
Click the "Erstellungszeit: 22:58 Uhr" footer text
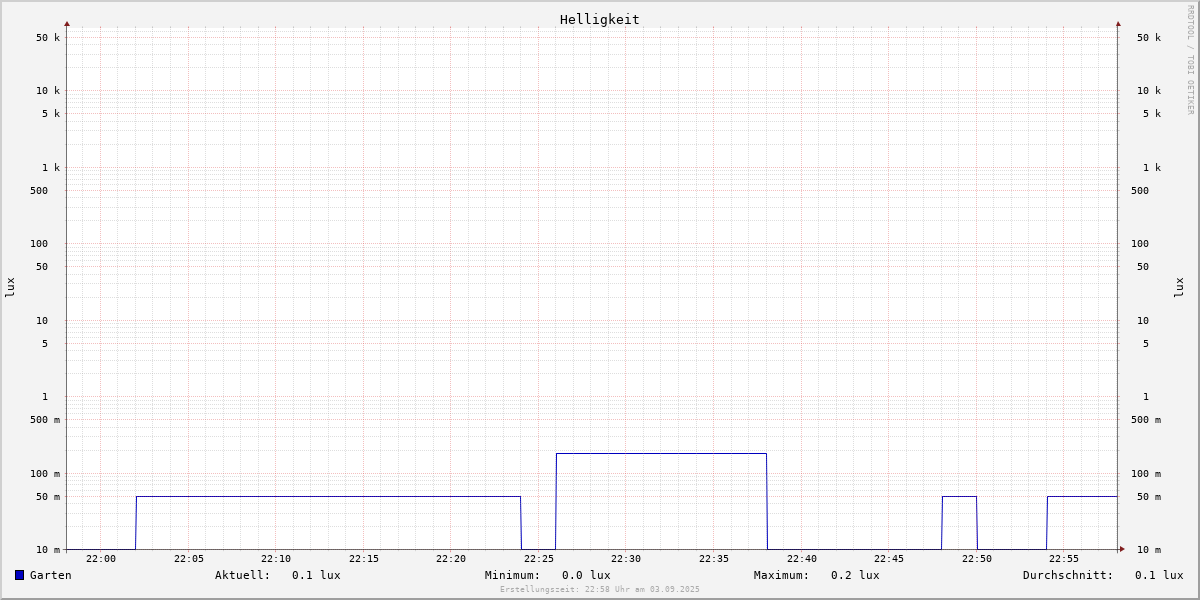coord(566,590)
